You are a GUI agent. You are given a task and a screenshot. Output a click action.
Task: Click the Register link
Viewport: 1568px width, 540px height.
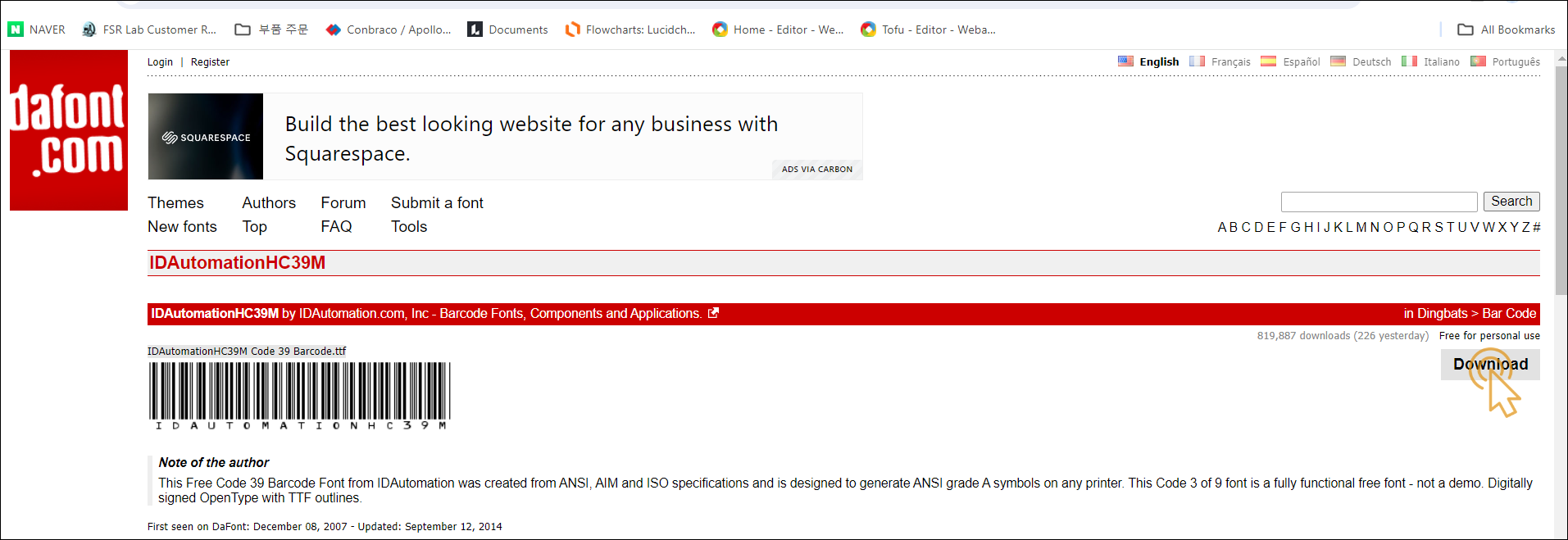click(210, 61)
